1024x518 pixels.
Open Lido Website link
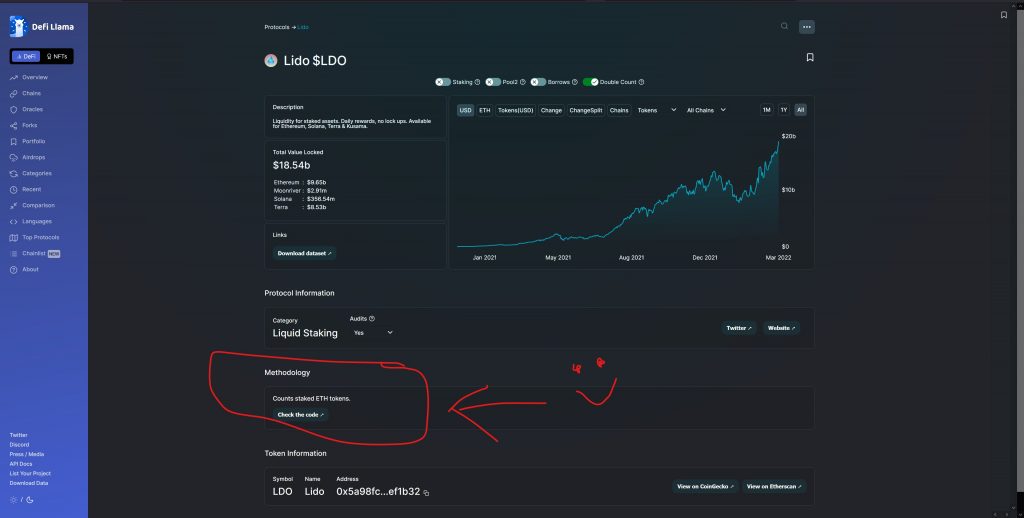click(x=781, y=328)
